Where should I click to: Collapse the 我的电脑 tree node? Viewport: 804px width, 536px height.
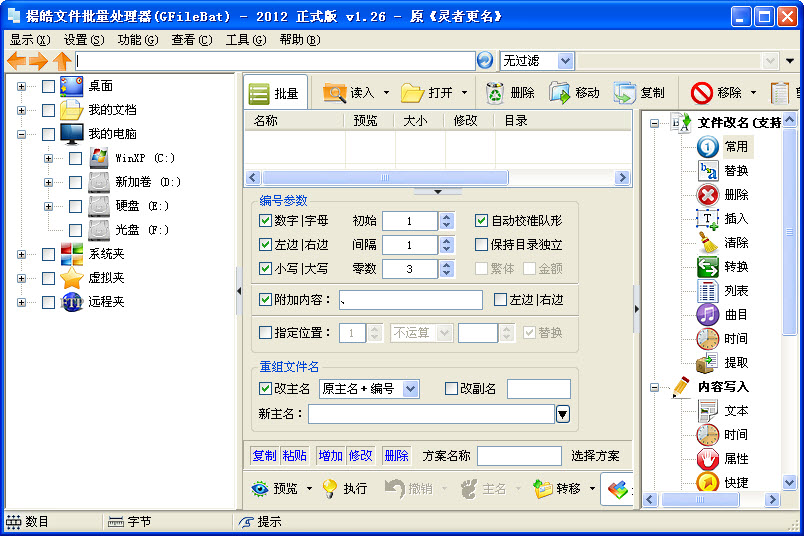(x=21, y=134)
